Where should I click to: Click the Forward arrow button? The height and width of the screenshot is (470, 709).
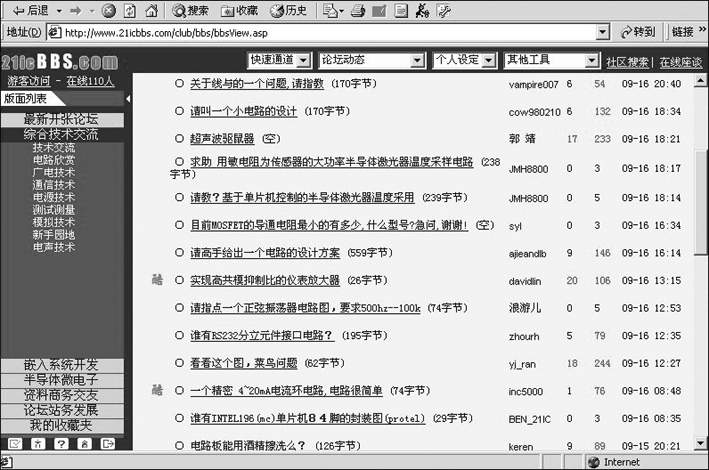click(x=76, y=10)
